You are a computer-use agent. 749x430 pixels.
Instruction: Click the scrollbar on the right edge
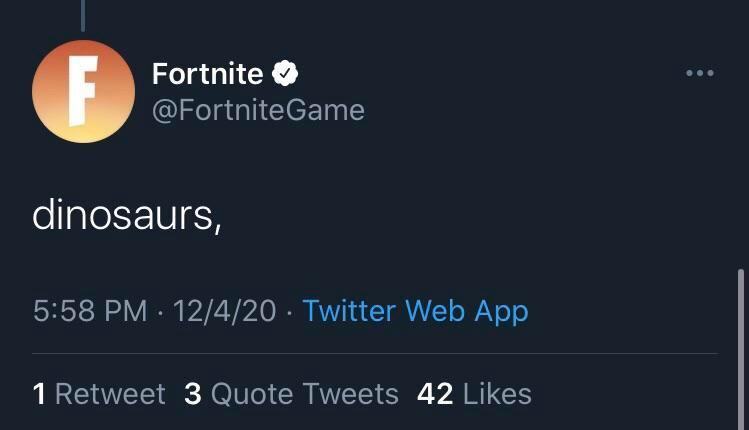(x=741, y=340)
